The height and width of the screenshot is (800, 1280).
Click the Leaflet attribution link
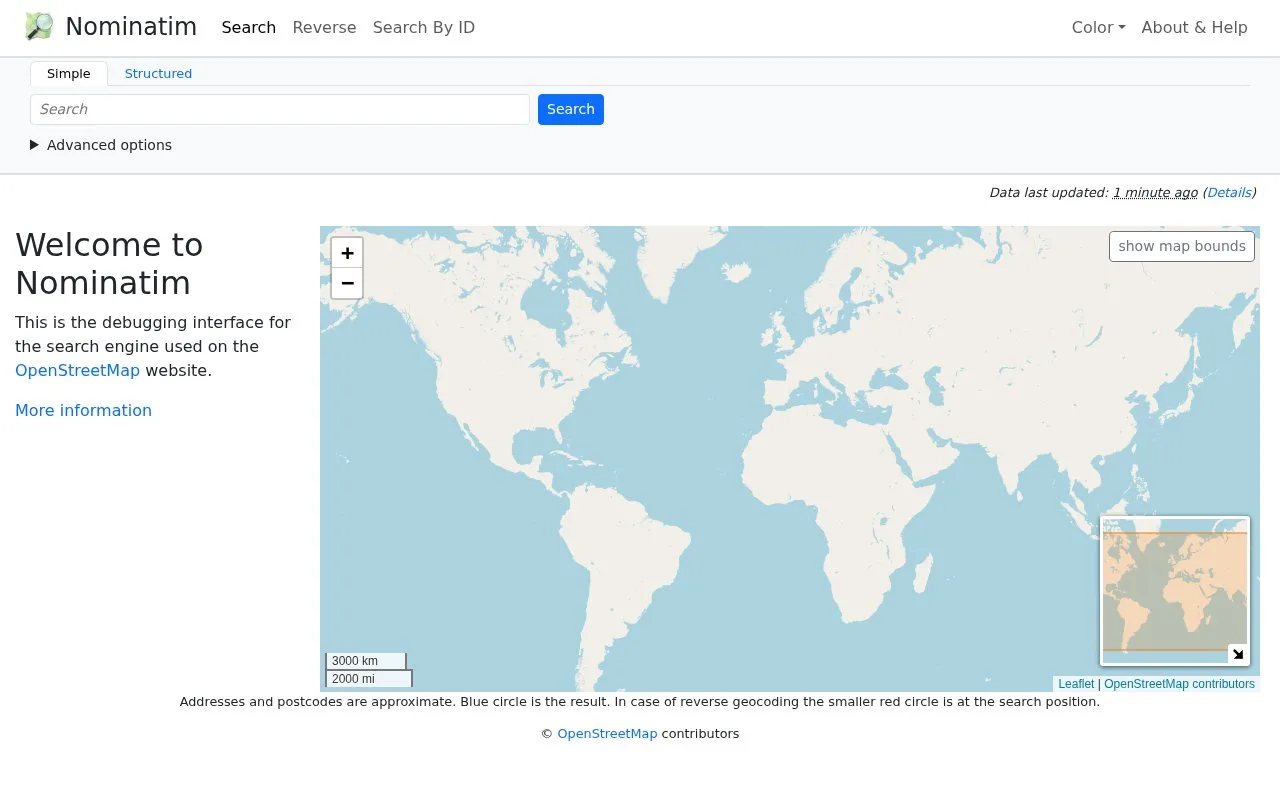point(1076,684)
